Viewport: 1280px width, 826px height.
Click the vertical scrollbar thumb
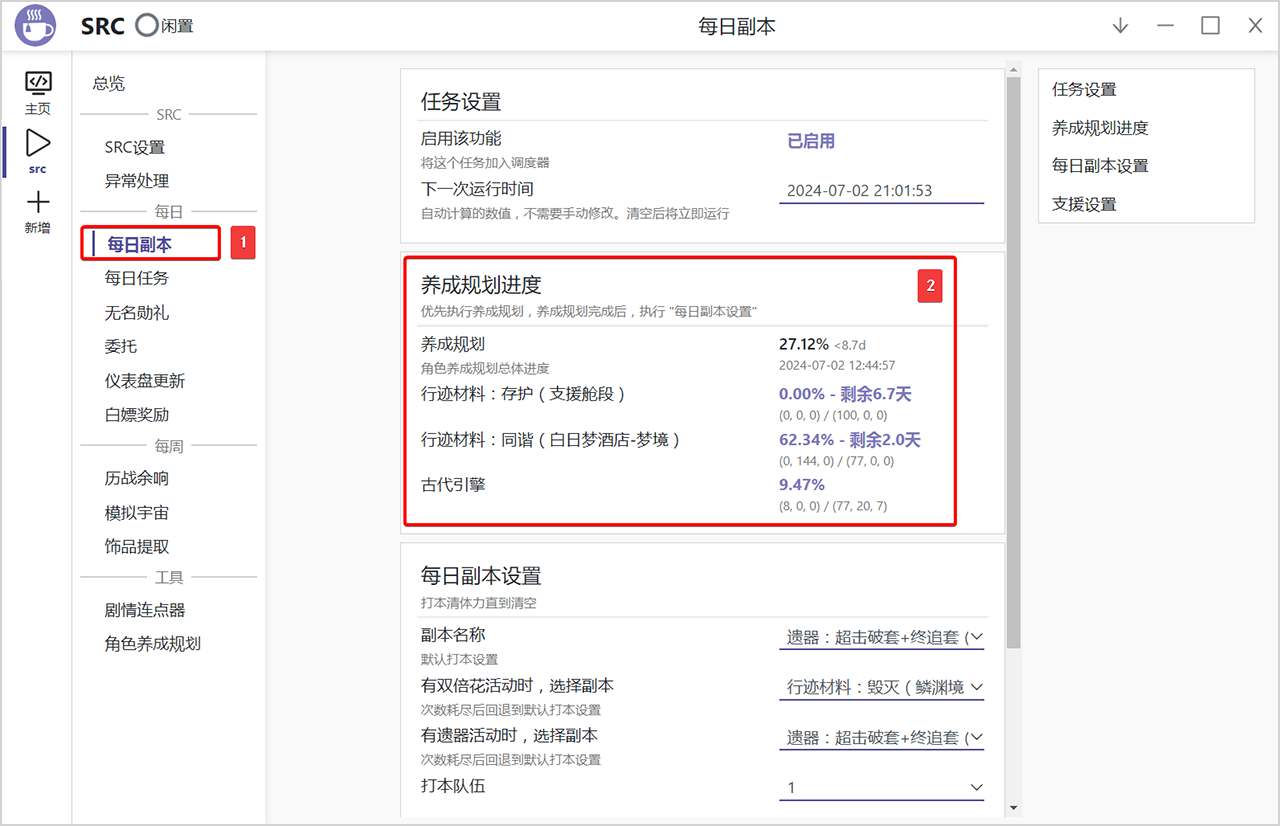(x=1013, y=362)
